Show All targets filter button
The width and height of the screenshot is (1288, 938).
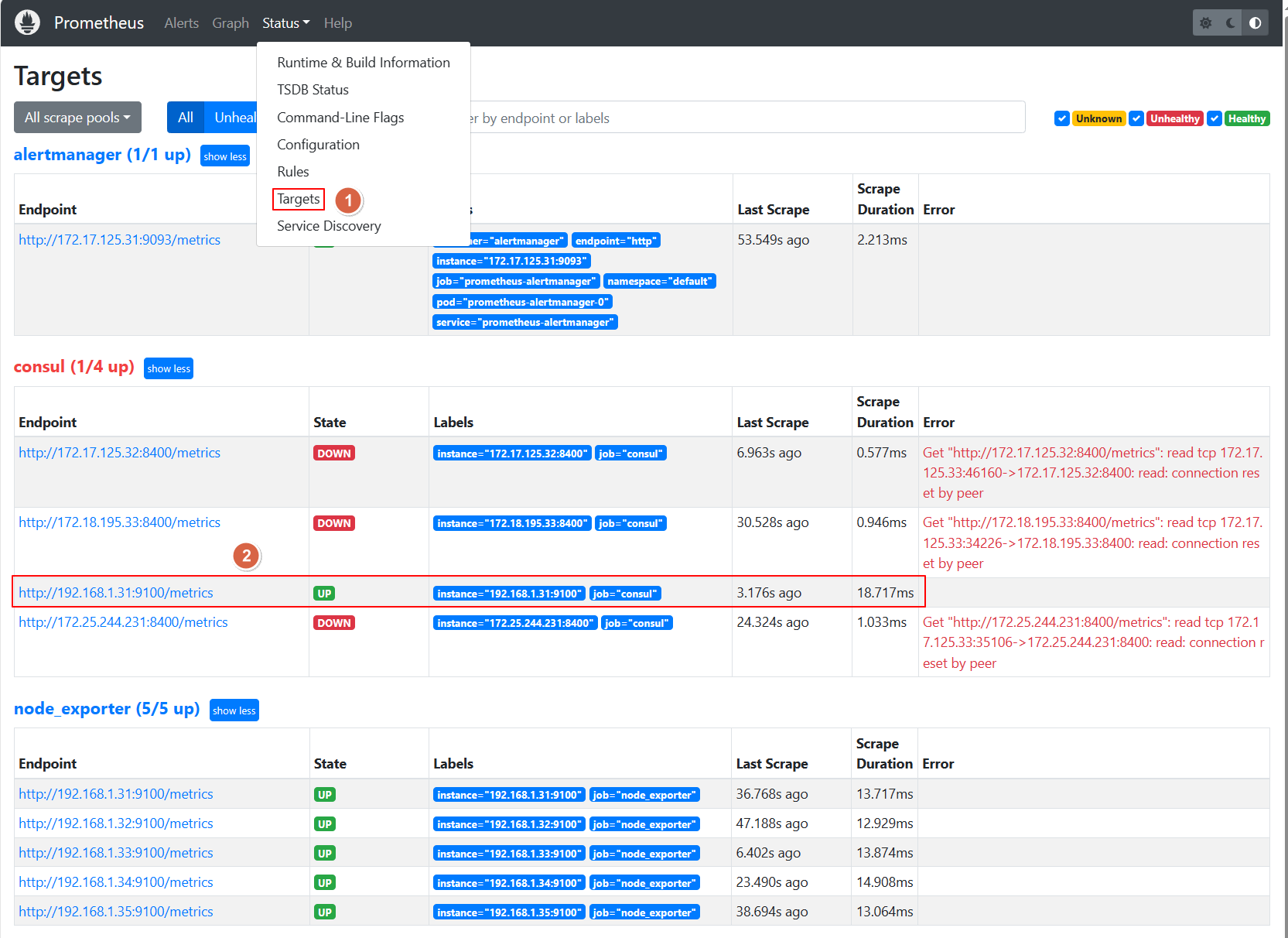pyautogui.click(x=186, y=118)
